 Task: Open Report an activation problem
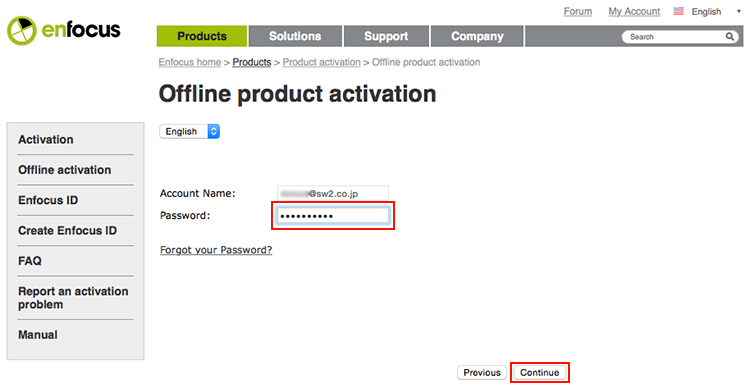[x=73, y=298]
